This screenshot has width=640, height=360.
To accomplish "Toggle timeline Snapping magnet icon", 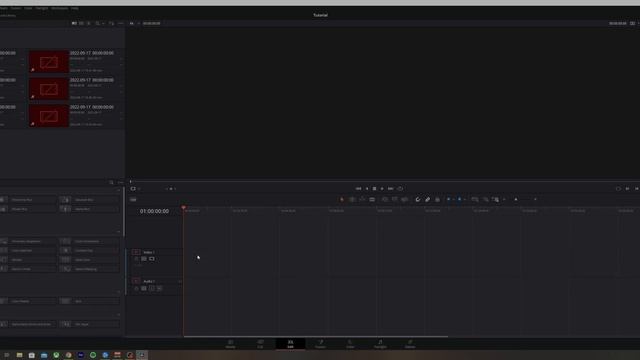I will coord(418,200).
